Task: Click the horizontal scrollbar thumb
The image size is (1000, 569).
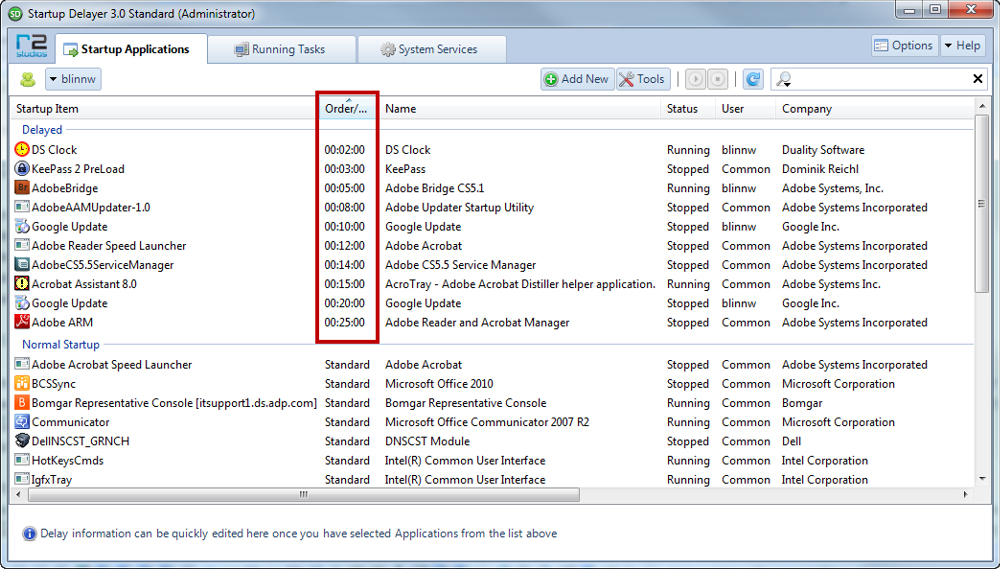Action: [x=304, y=494]
